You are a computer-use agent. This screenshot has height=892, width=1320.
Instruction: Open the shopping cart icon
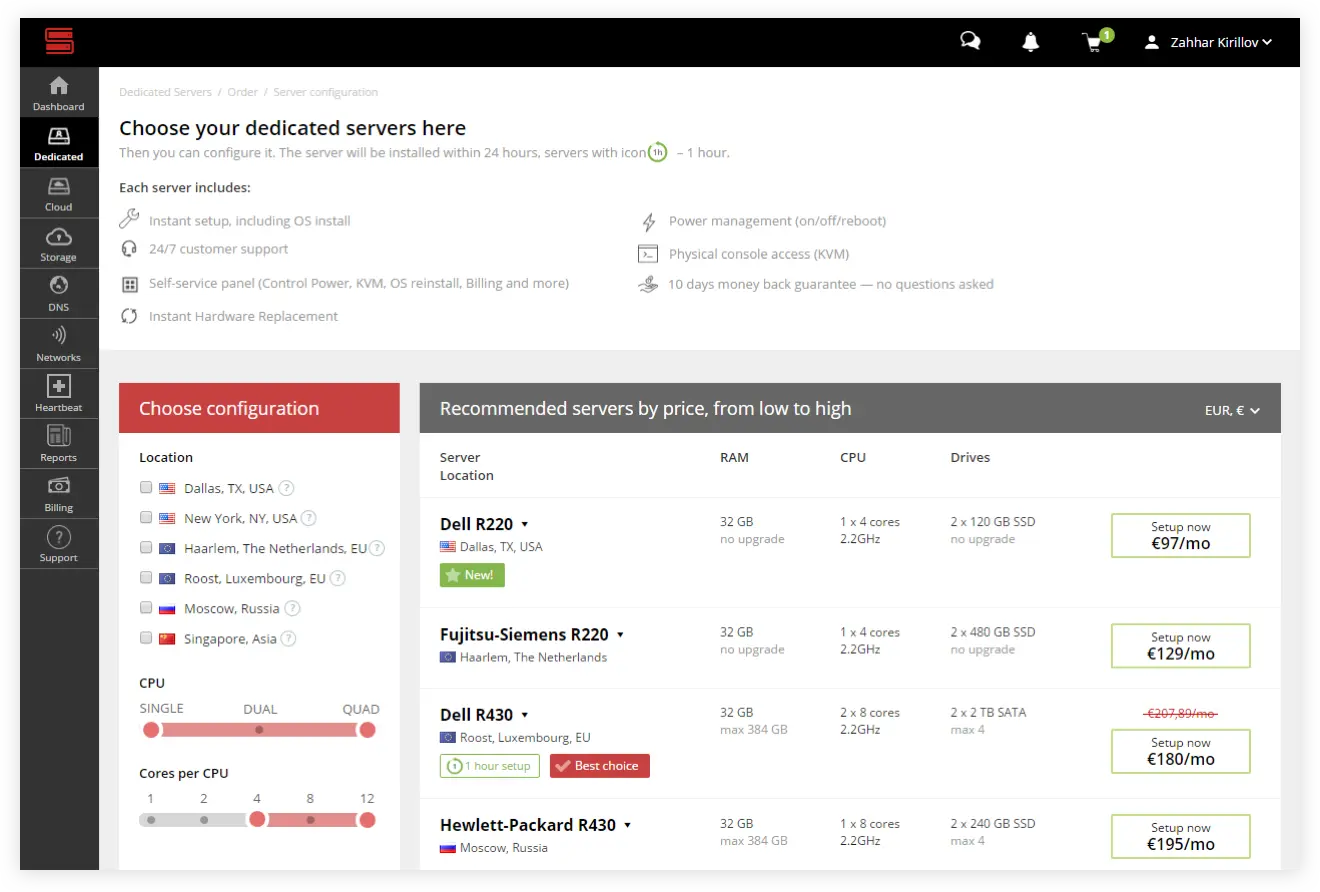pyautogui.click(x=1093, y=43)
